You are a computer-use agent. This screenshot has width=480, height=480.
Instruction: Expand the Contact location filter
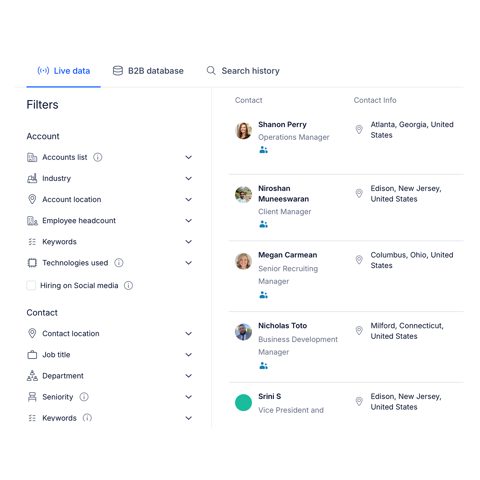189,333
